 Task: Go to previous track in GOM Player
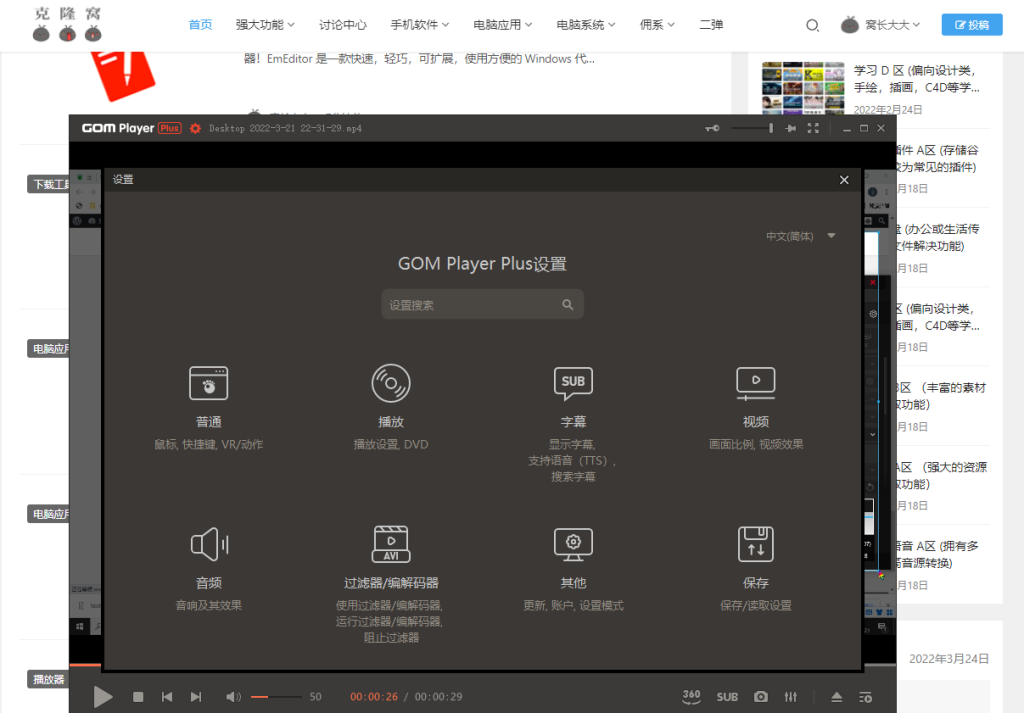pos(167,697)
